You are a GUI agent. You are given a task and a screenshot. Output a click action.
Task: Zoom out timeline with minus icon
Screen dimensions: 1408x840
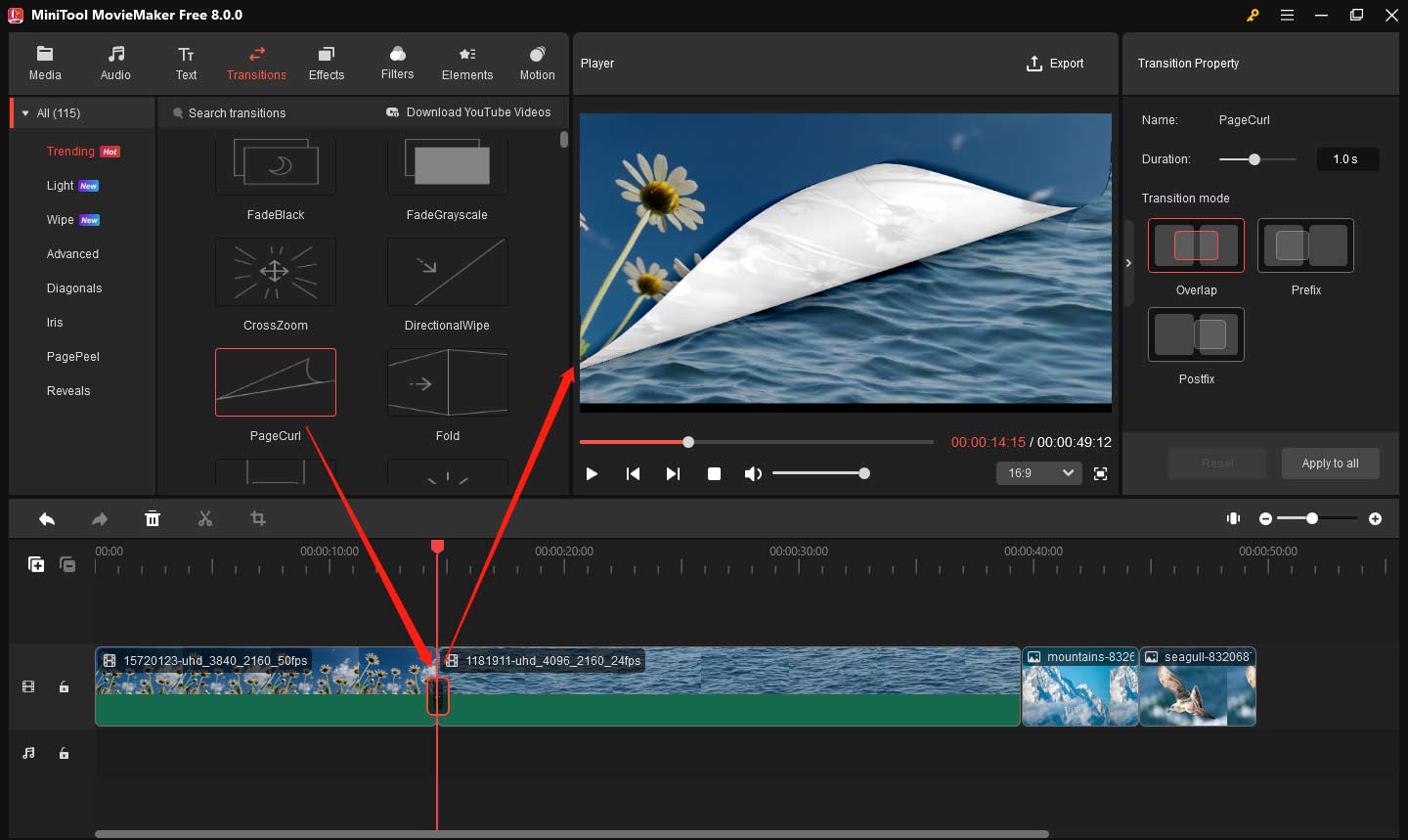tap(1266, 518)
